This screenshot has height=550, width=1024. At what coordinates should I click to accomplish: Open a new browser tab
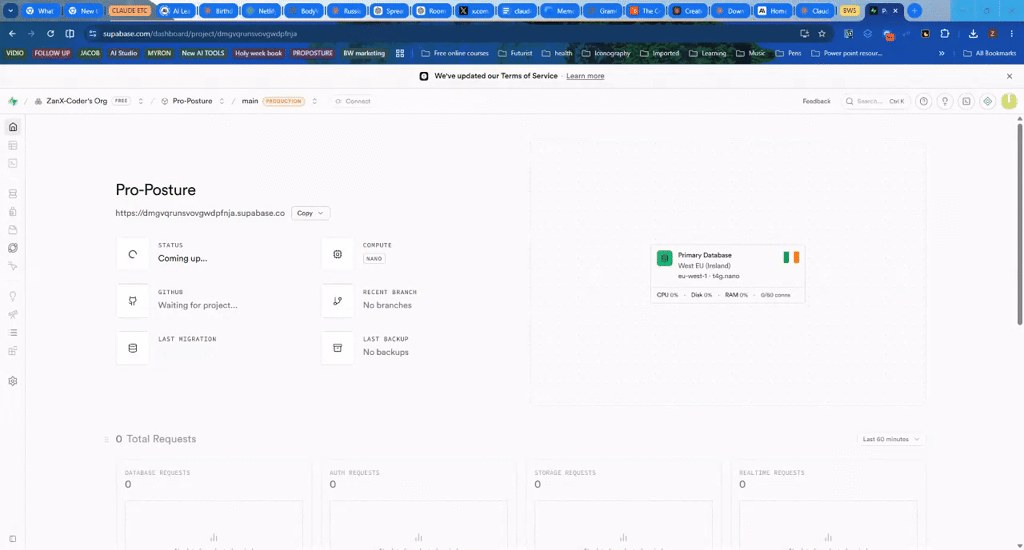coord(914,11)
